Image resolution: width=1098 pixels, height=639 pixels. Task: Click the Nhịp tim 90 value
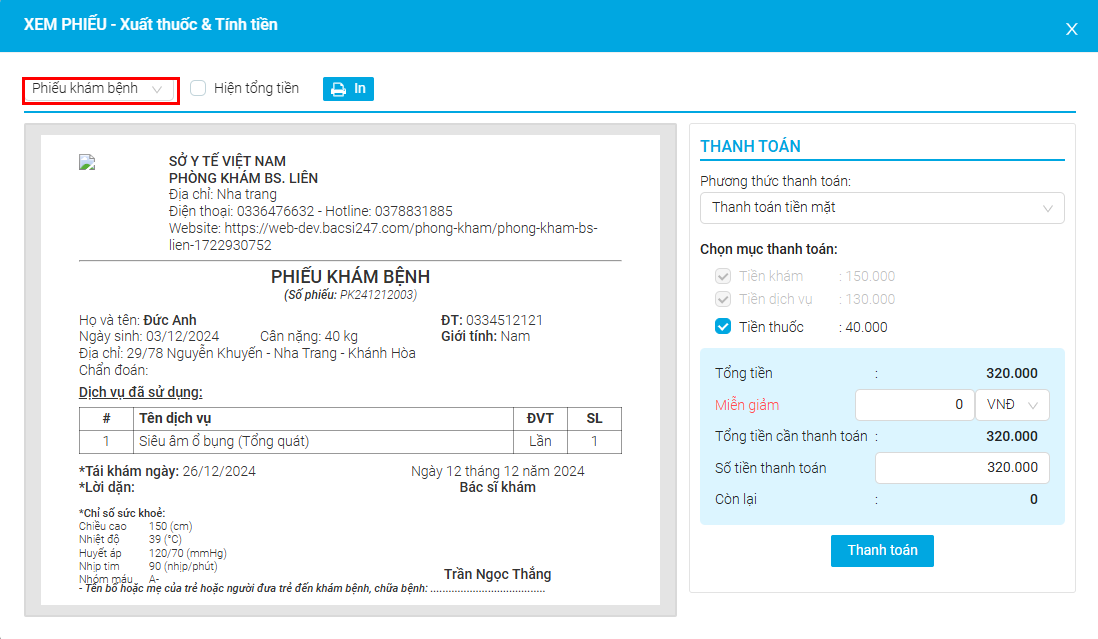coord(183,566)
